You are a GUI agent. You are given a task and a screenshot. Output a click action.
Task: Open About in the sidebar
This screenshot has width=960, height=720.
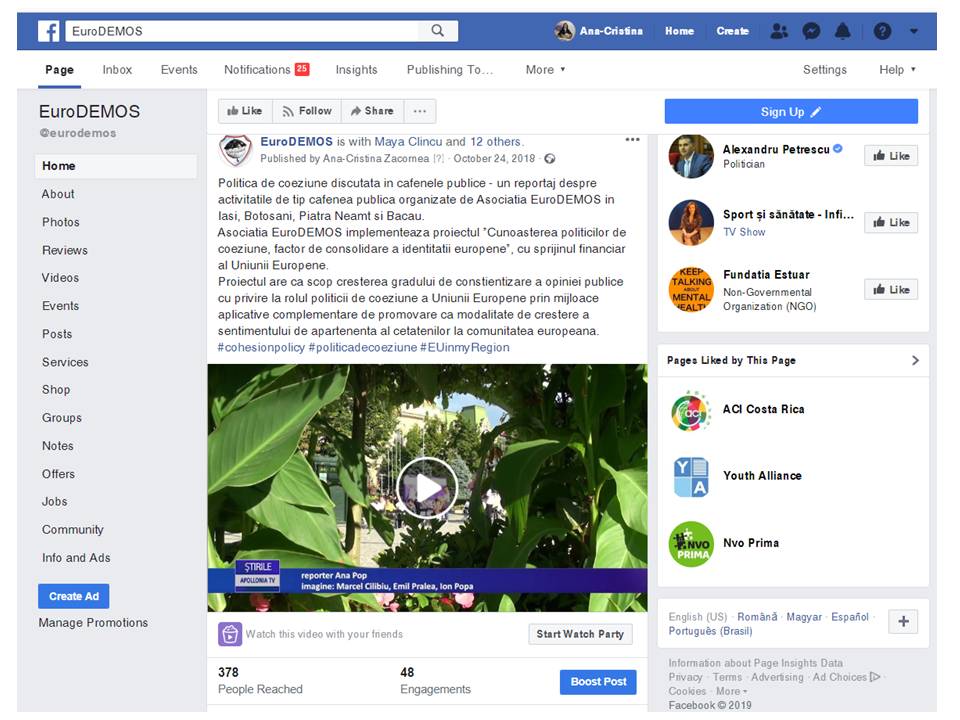tap(58, 194)
